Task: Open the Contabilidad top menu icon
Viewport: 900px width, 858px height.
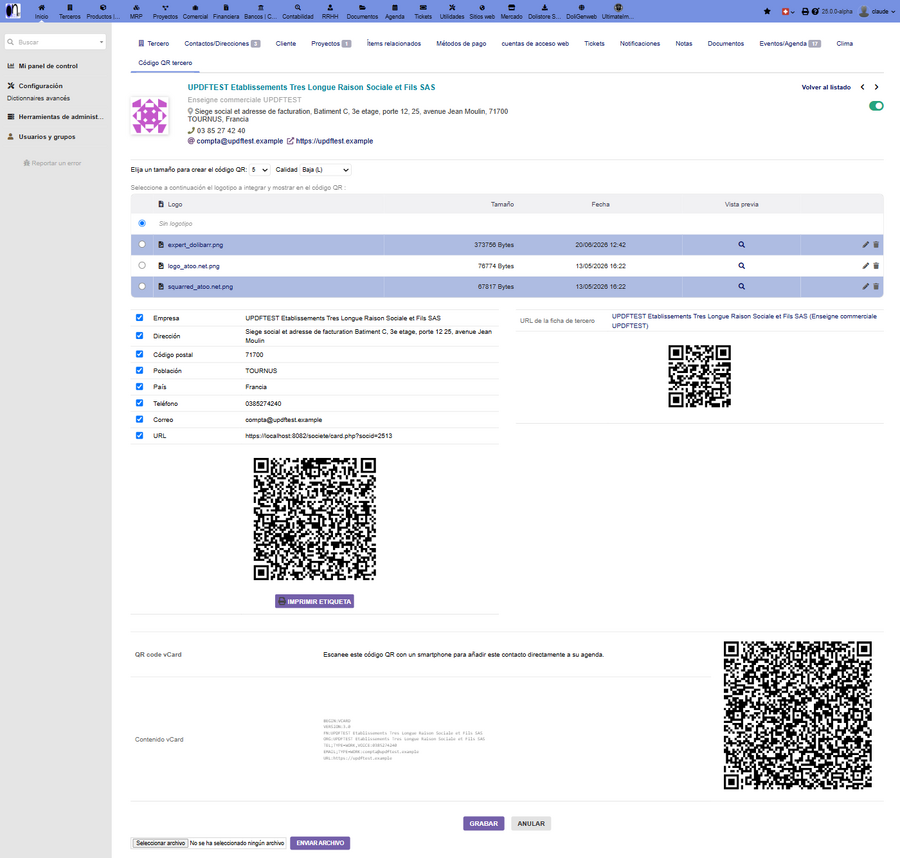Action: (298, 8)
